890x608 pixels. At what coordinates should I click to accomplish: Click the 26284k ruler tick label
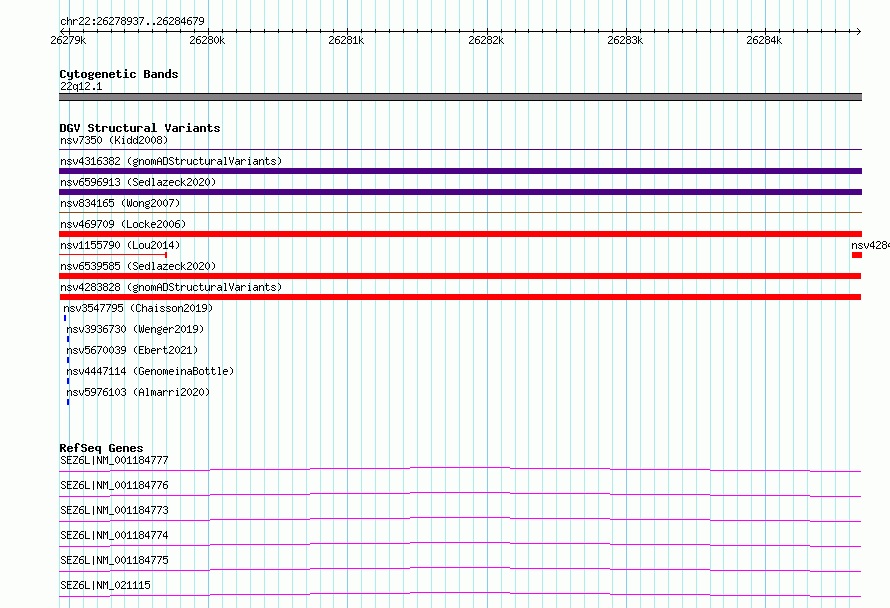pos(764,40)
